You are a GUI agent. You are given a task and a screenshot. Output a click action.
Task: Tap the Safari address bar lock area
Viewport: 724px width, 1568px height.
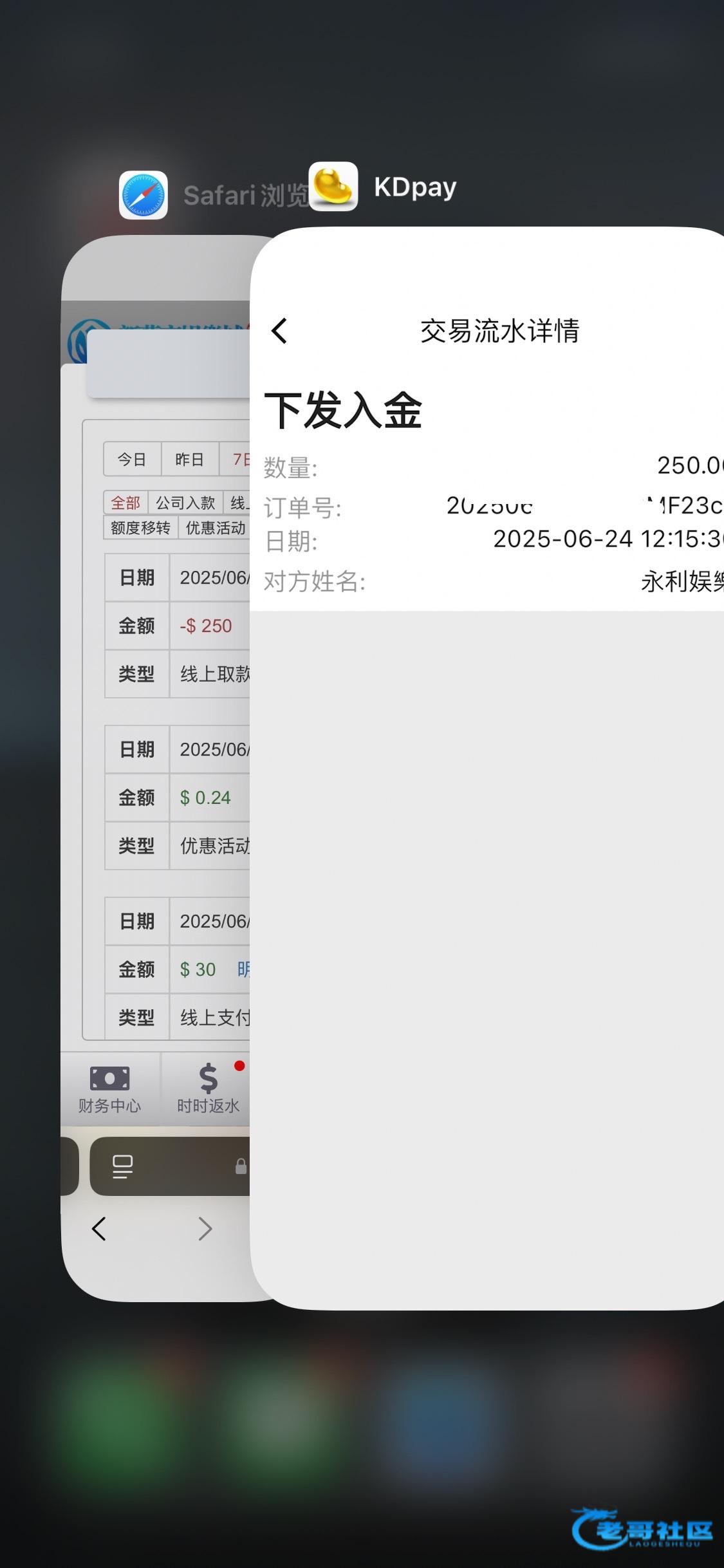241,1166
